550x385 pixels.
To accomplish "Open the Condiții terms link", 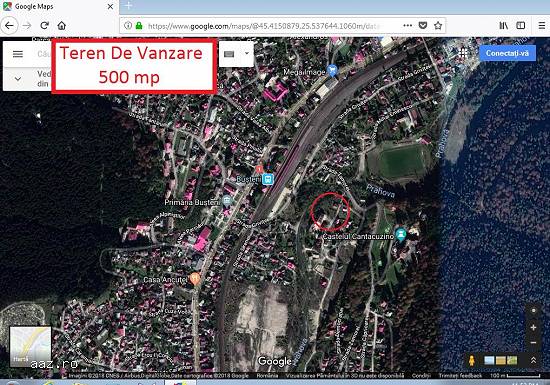I will click(x=421, y=376).
